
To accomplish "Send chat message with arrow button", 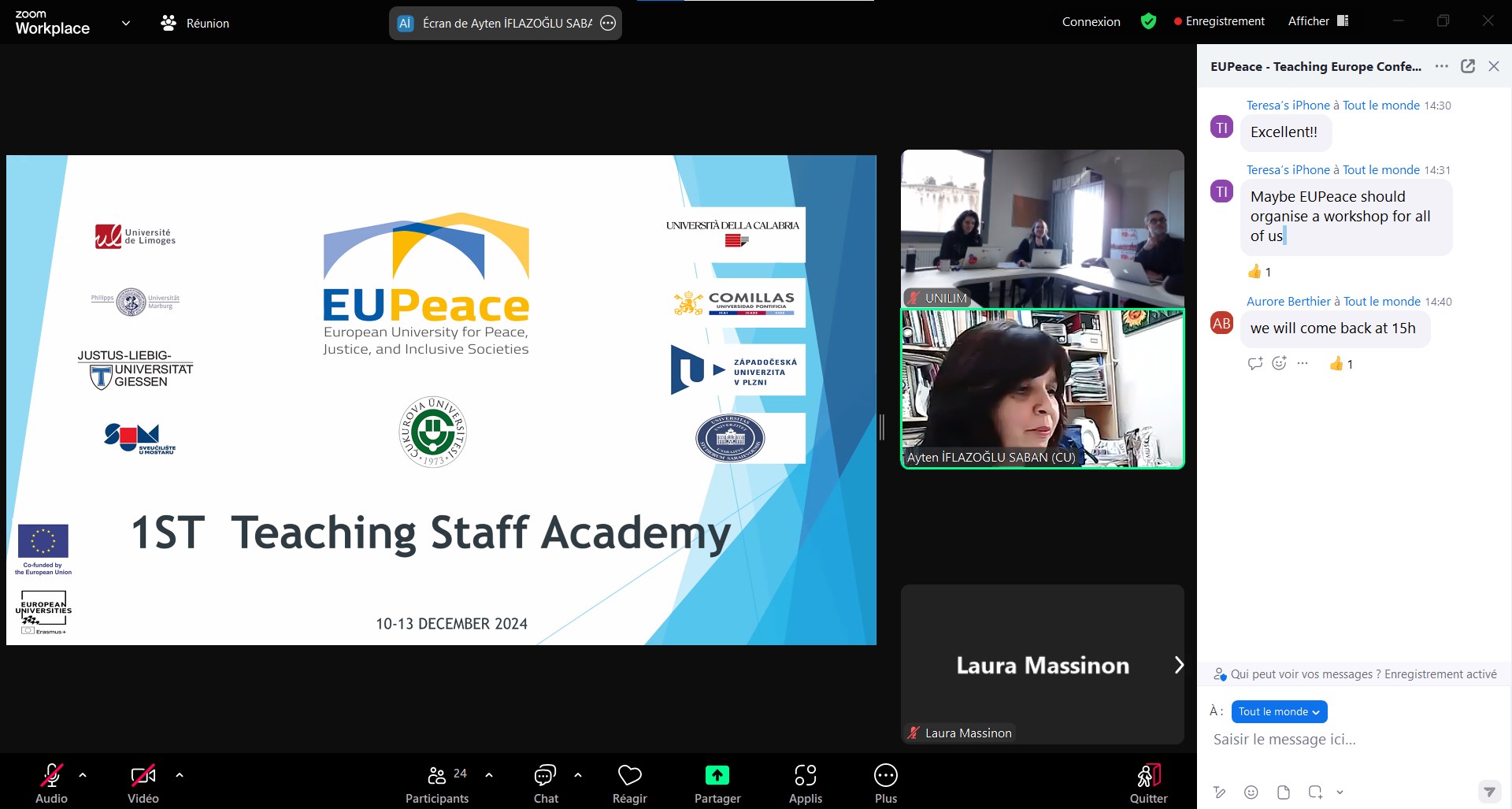I will coord(1488,791).
